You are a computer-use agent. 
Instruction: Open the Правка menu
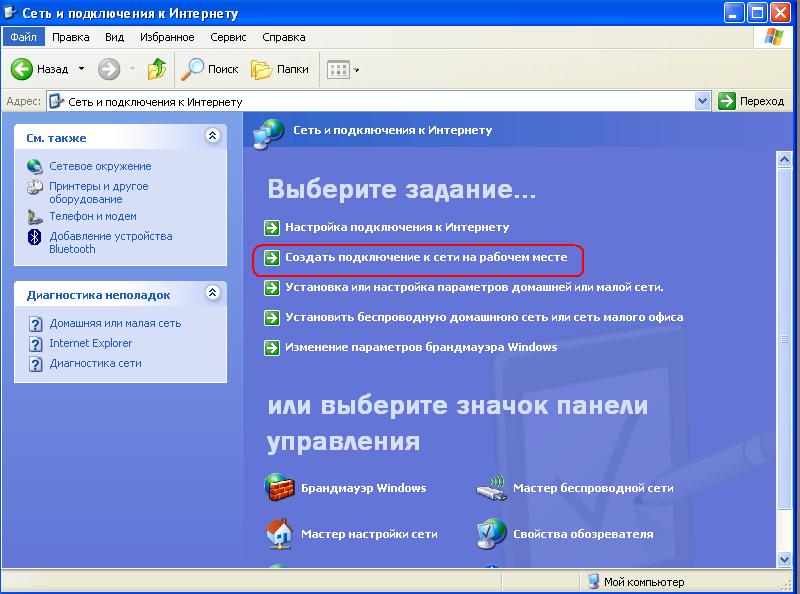tap(70, 37)
